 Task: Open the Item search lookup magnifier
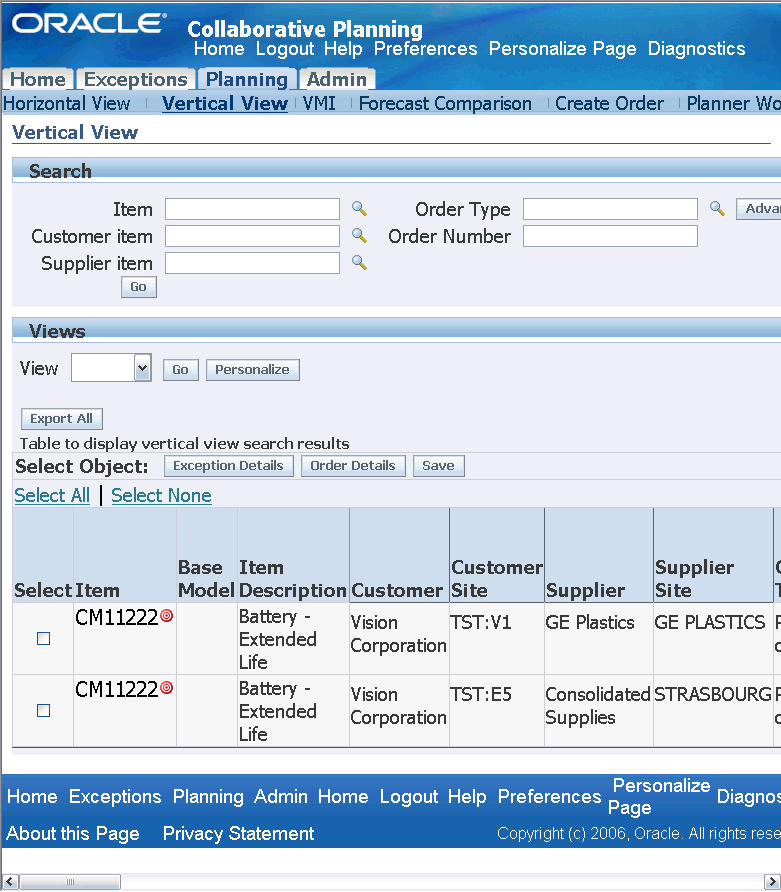(359, 209)
